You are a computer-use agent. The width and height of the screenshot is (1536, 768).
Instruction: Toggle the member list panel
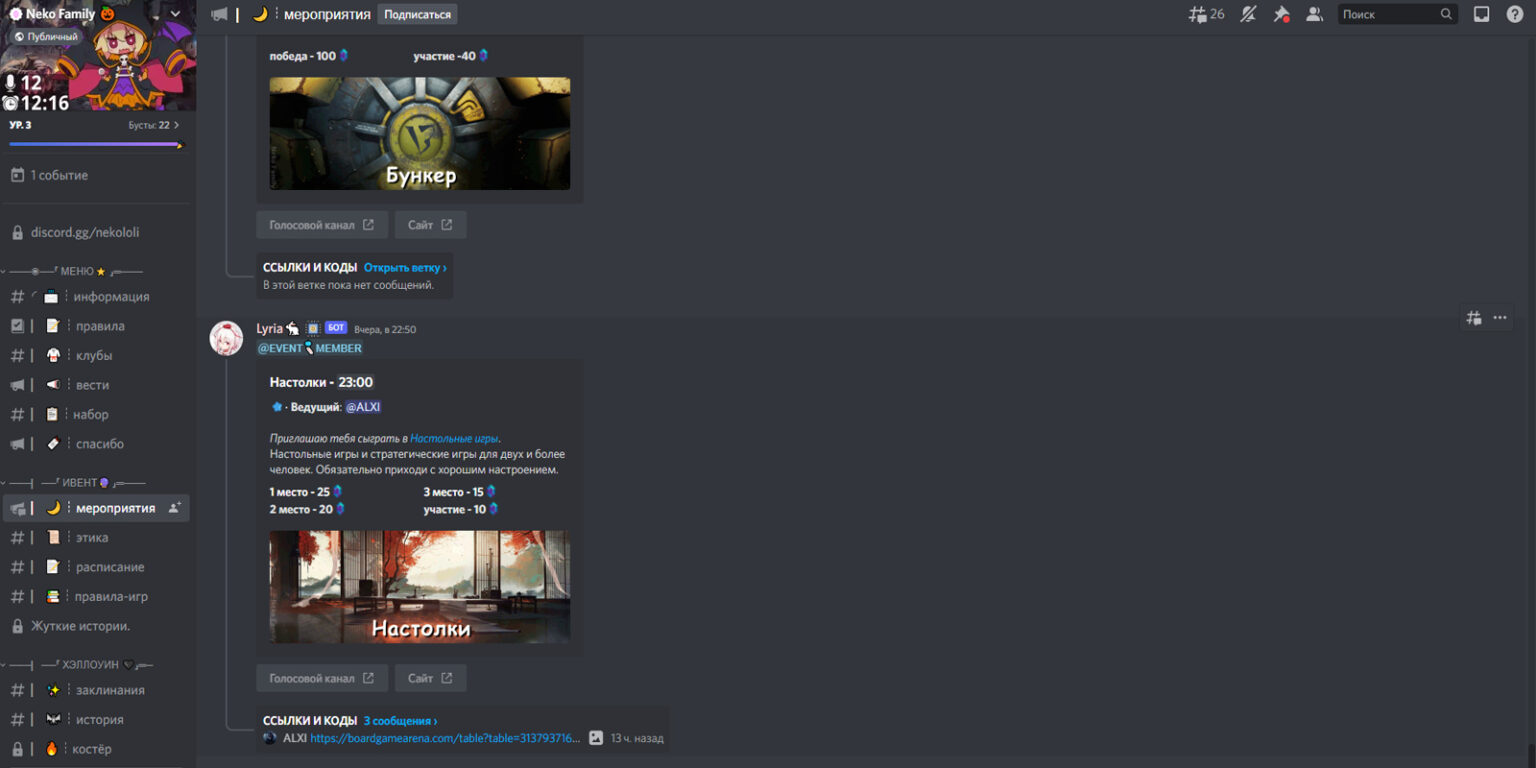pyautogui.click(x=1314, y=13)
